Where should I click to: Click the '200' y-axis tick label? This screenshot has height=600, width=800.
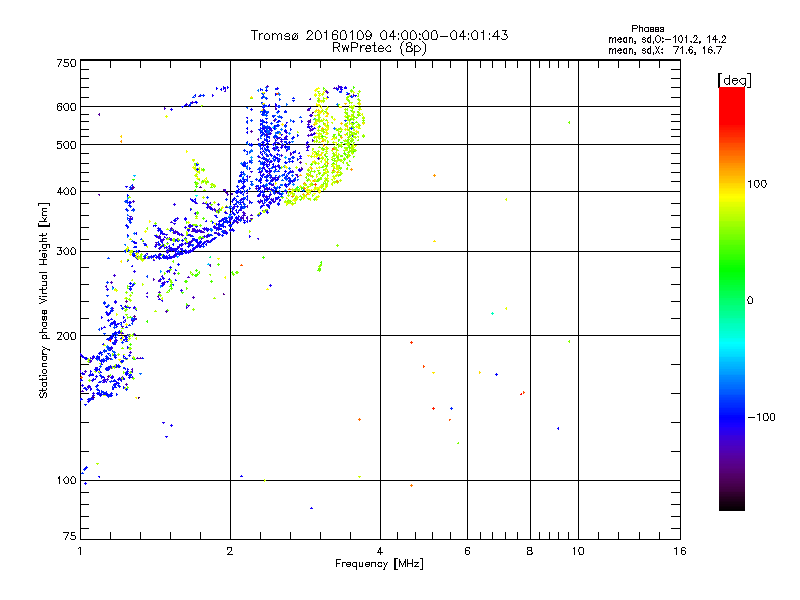tap(66, 336)
